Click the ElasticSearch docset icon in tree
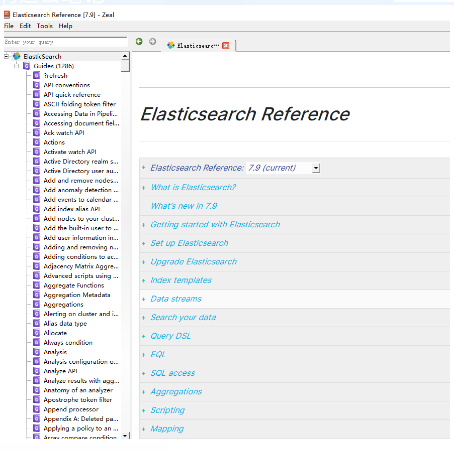This screenshot has width=454, height=450. click(17, 56)
